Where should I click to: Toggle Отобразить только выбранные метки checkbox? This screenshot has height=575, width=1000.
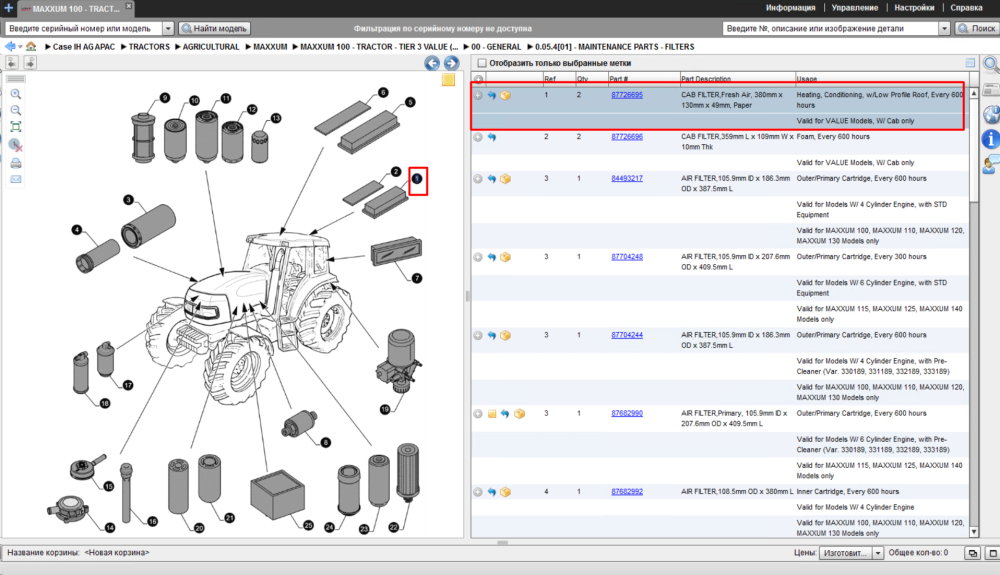click(482, 63)
